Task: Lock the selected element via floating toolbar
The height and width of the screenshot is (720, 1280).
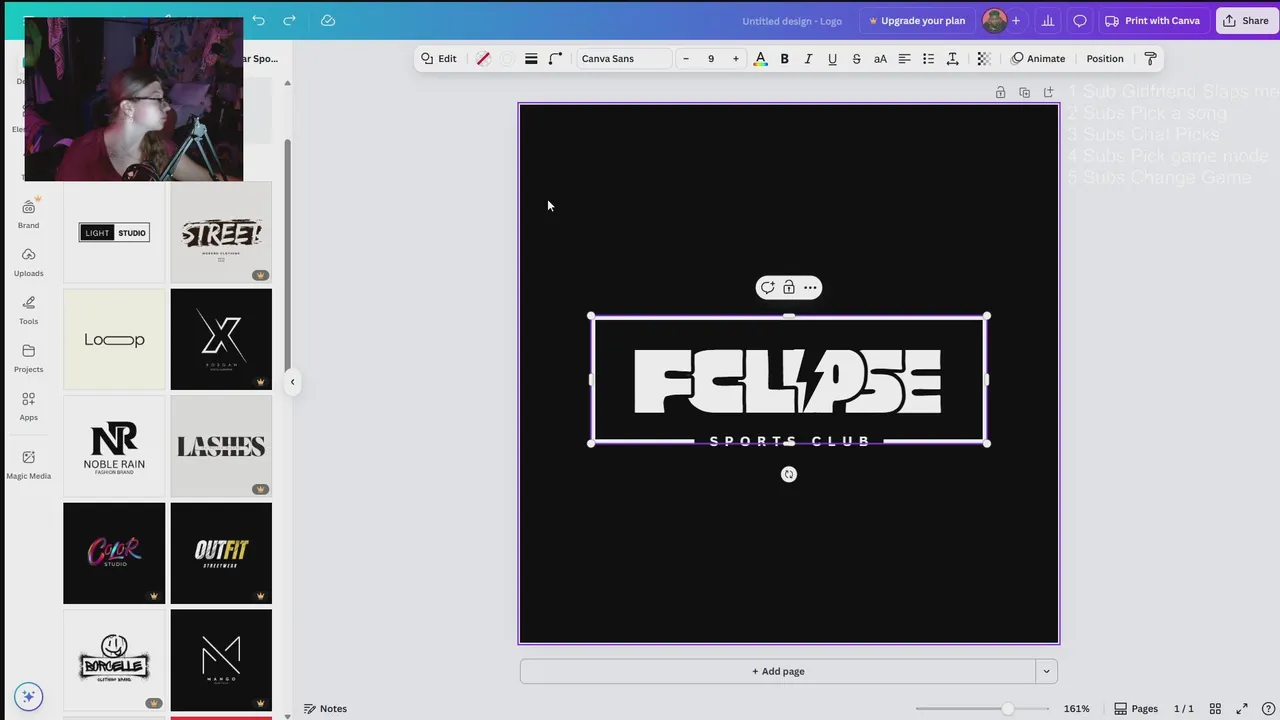Action: (789, 288)
